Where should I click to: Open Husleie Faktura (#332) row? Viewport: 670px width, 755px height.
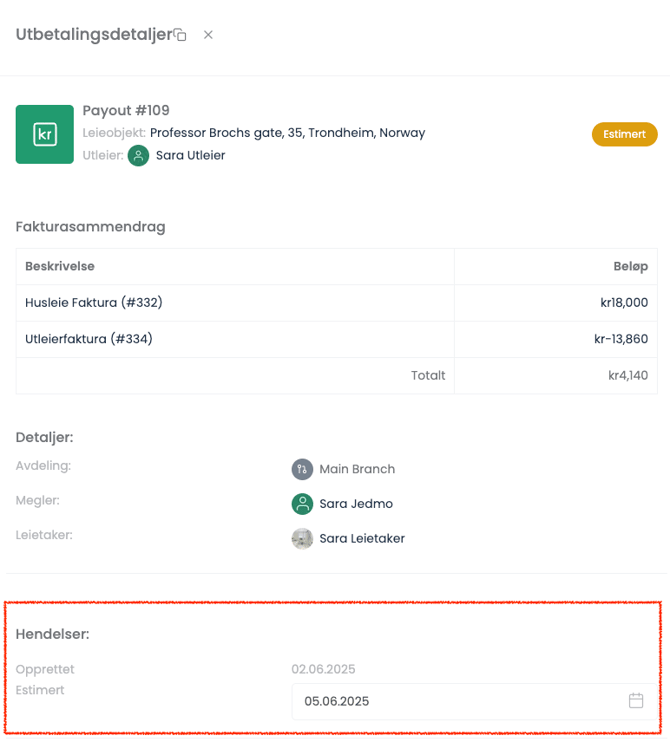coord(94,303)
